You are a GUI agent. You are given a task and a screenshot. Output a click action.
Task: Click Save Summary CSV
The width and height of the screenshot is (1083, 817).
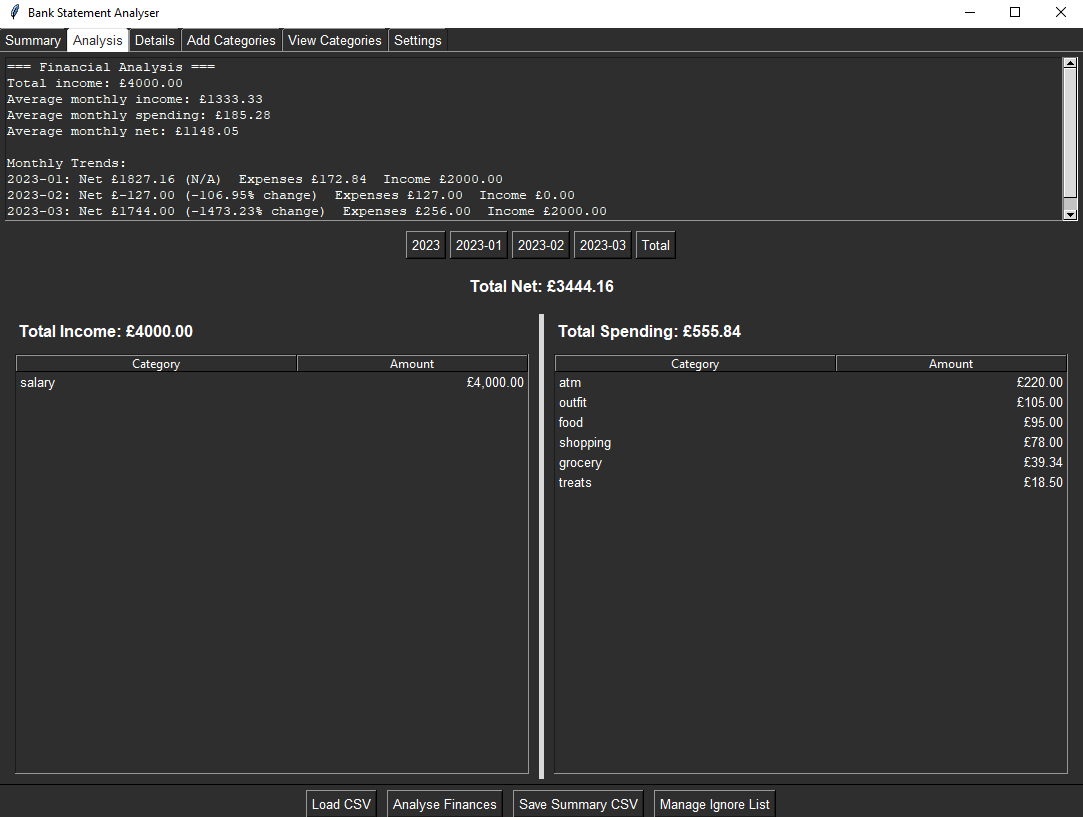[578, 804]
